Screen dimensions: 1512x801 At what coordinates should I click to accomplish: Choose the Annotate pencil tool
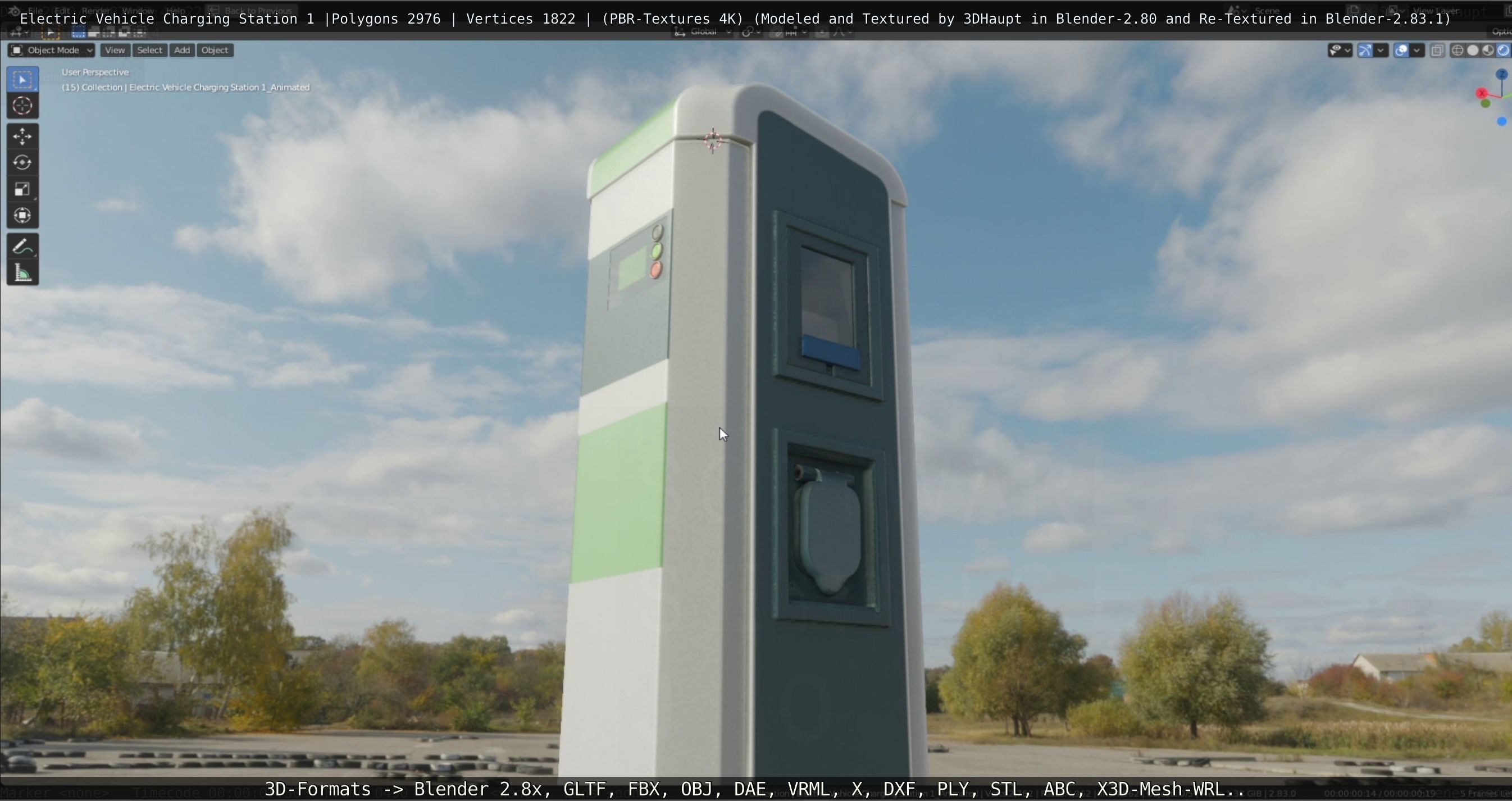(22, 247)
